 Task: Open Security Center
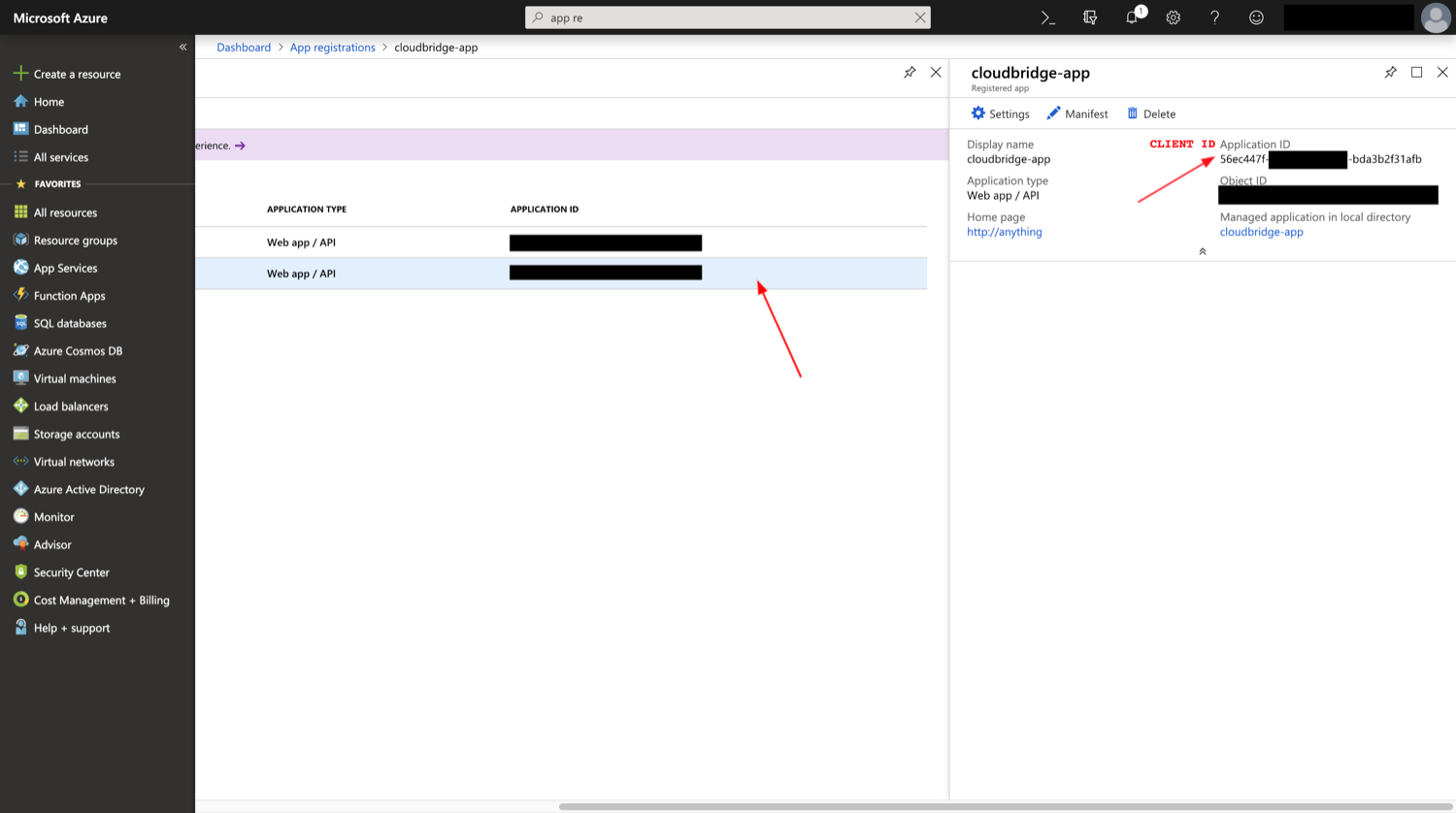click(x=61, y=572)
